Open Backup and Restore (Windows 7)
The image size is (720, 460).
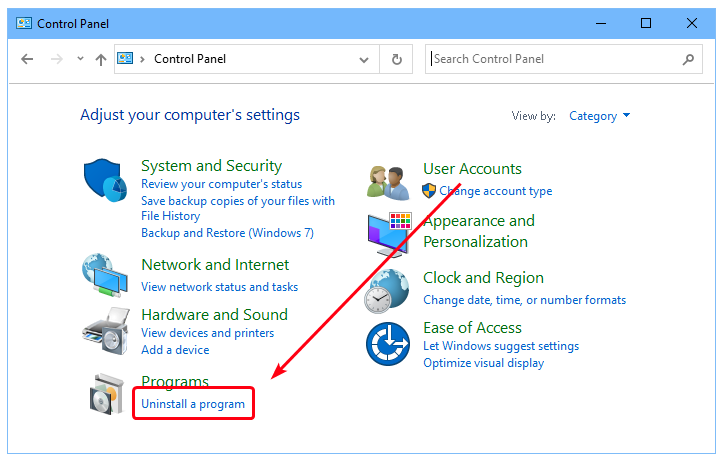[227, 233]
